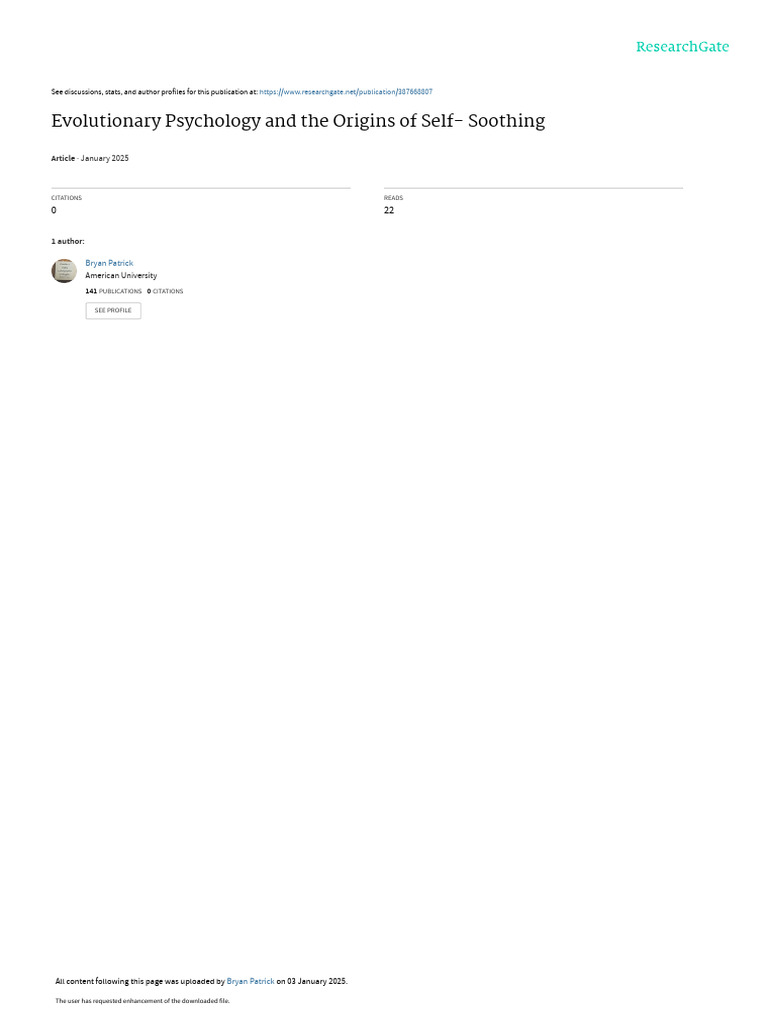
Task: Click the American University affiliation text
Action: [x=121, y=276]
